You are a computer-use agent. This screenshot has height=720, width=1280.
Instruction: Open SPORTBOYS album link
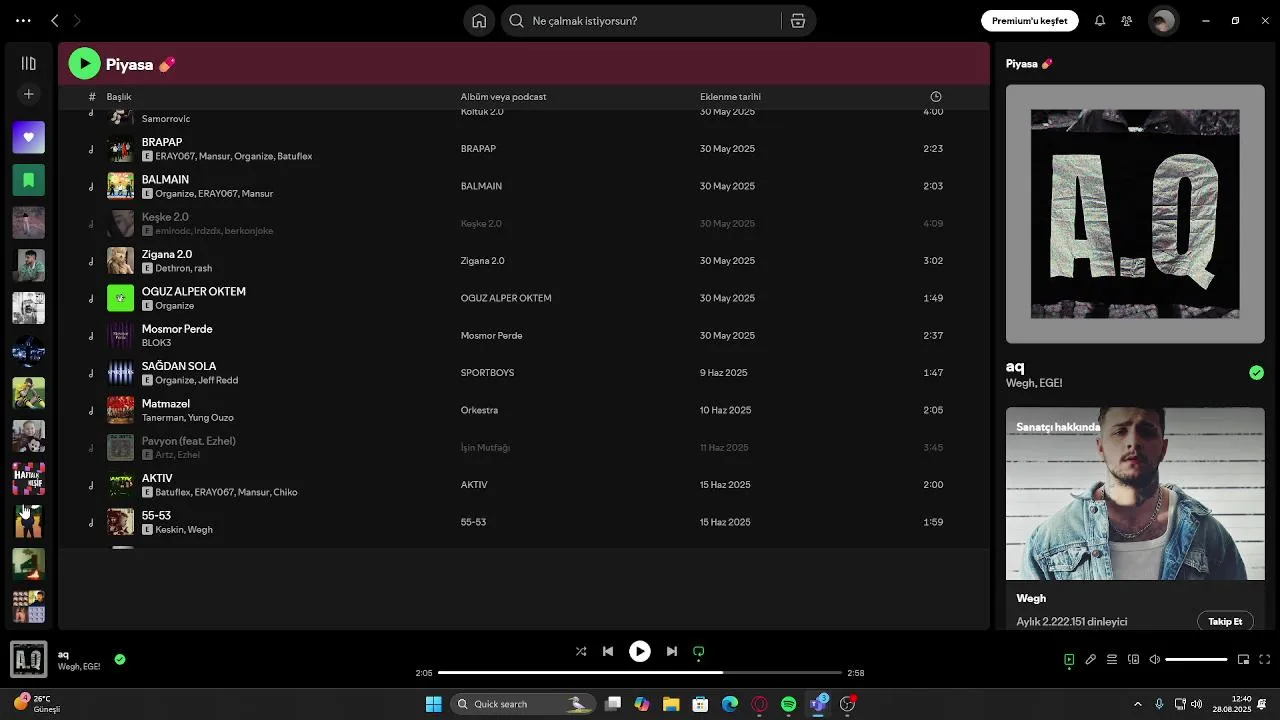(x=487, y=373)
